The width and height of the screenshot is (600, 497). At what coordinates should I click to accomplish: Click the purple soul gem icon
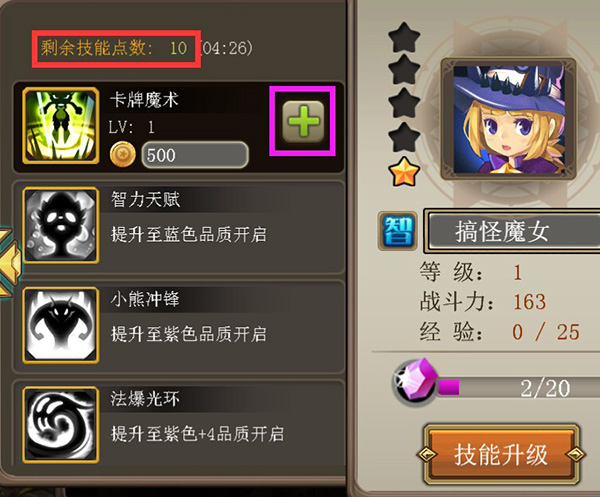click(x=415, y=381)
